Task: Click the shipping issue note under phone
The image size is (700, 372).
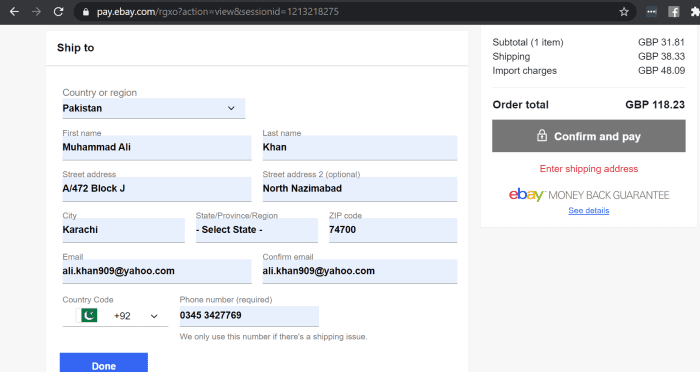Action: click(273, 337)
